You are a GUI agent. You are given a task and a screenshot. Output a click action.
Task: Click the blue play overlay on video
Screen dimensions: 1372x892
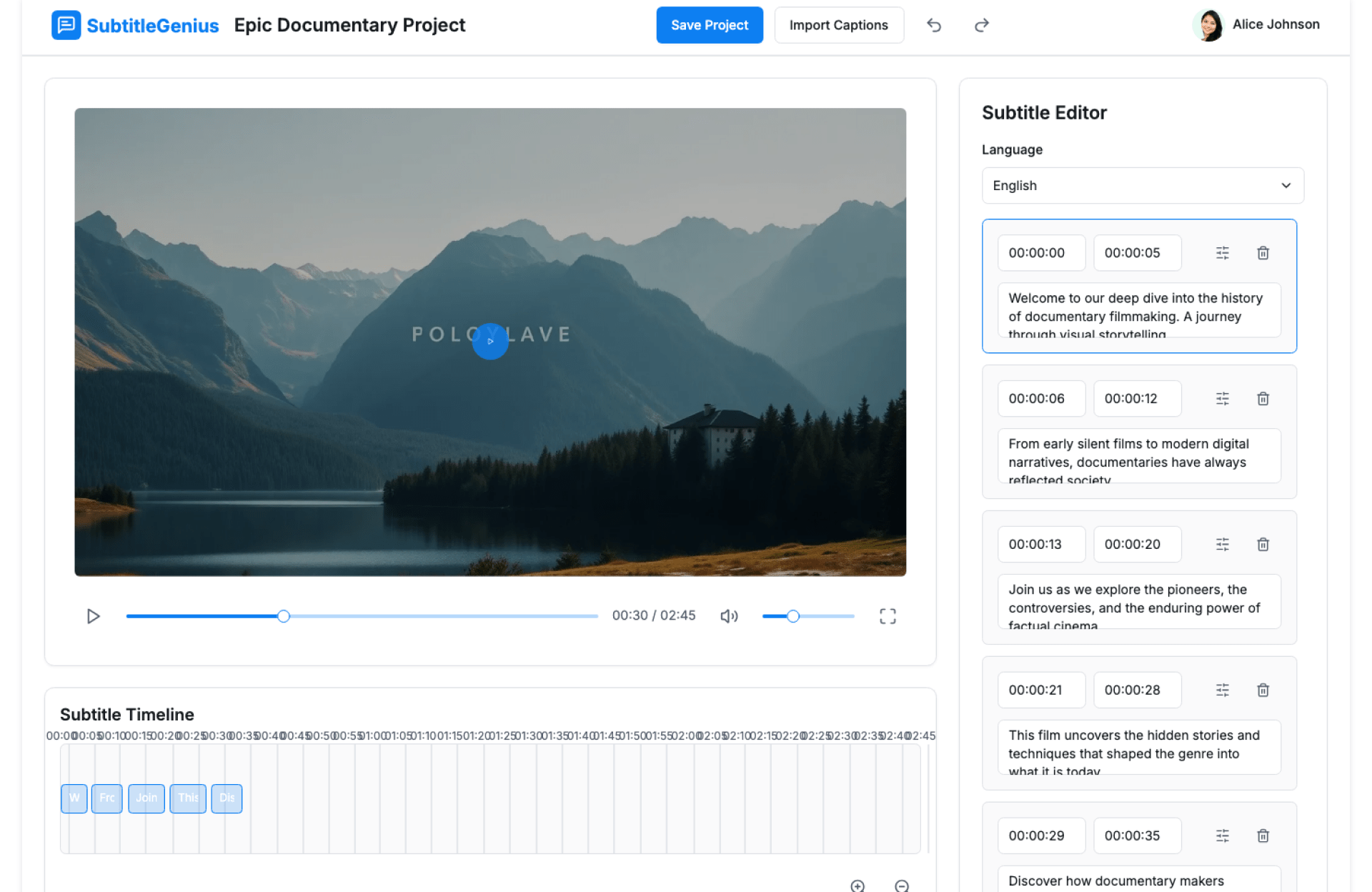(x=490, y=342)
